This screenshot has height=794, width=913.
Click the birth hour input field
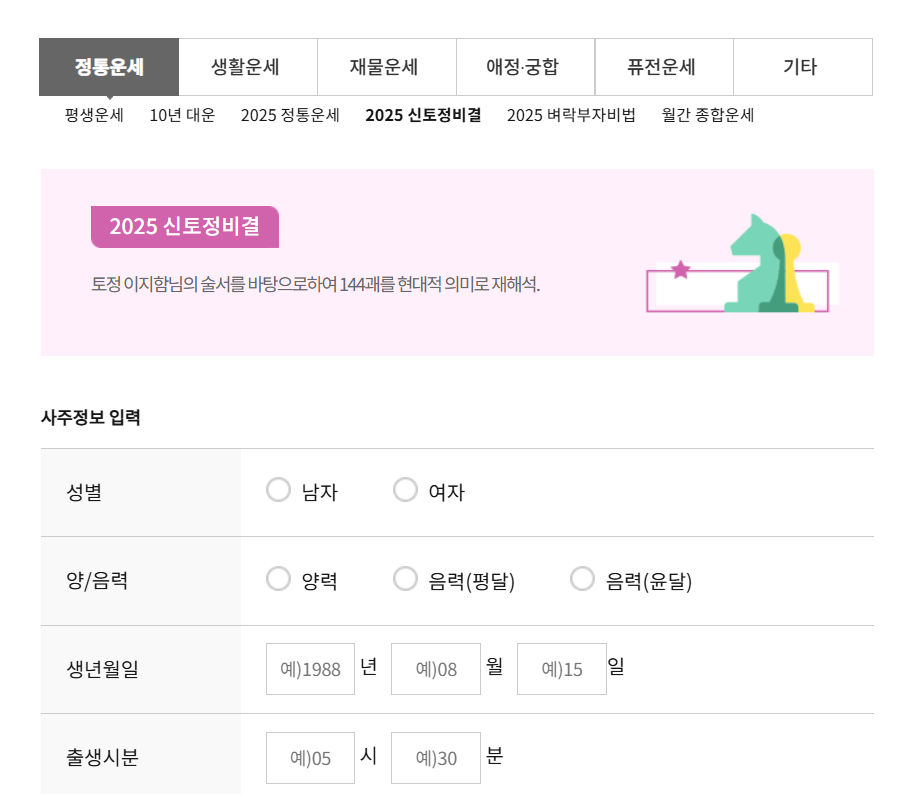click(x=310, y=757)
